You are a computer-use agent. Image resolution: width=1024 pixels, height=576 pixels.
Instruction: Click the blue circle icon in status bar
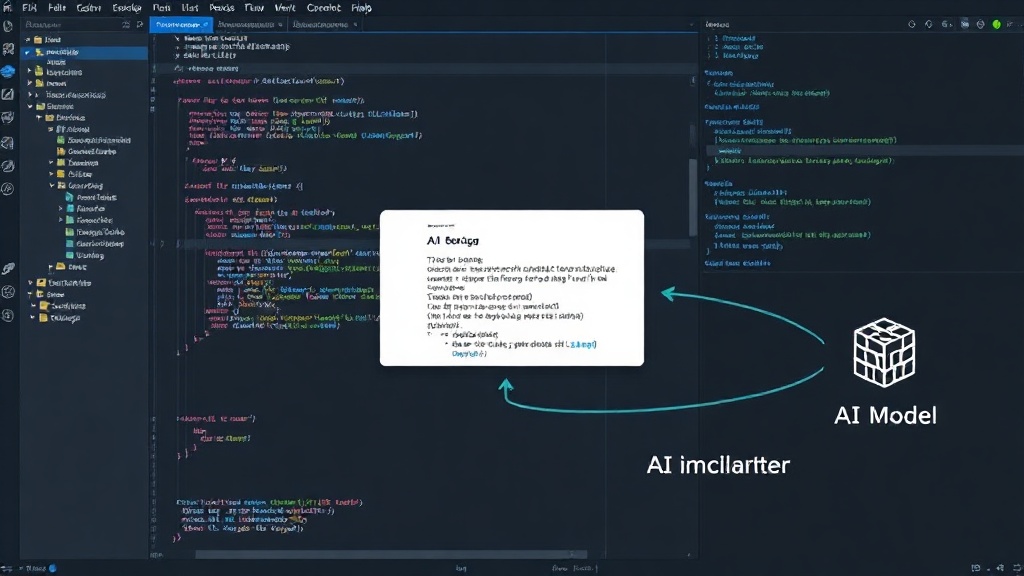53,568
